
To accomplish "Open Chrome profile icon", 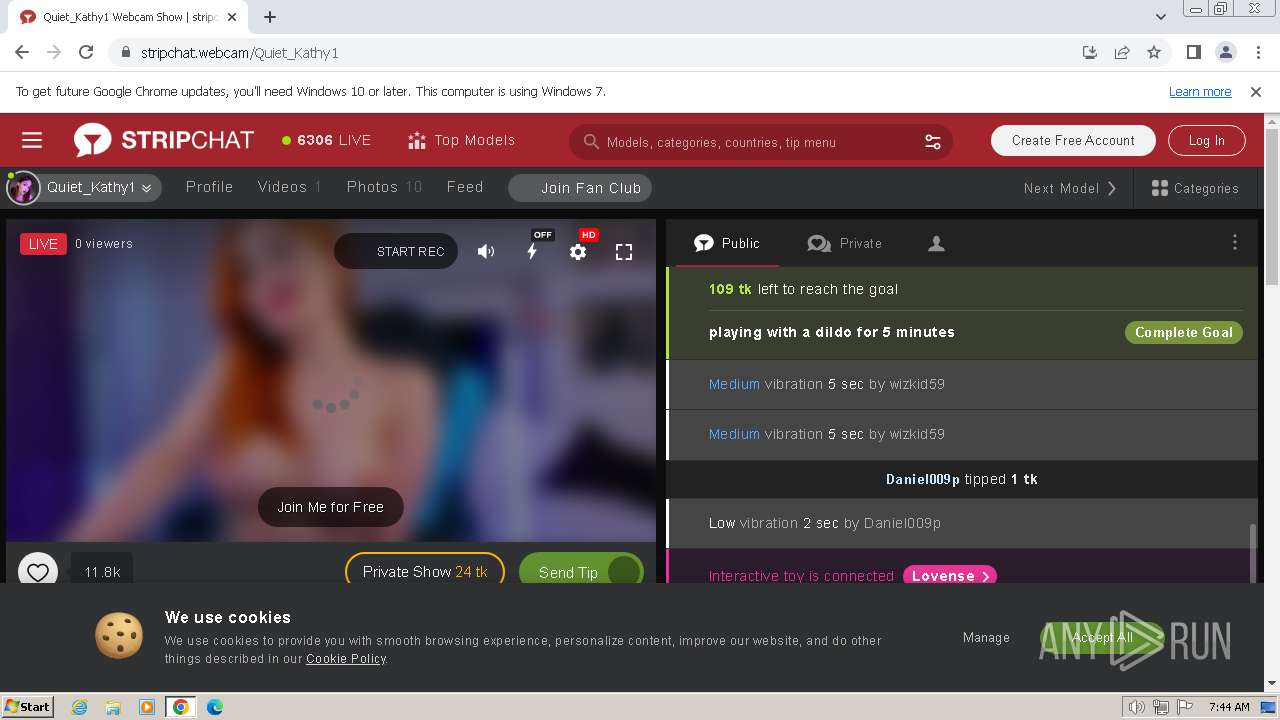I will (1226, 53).
